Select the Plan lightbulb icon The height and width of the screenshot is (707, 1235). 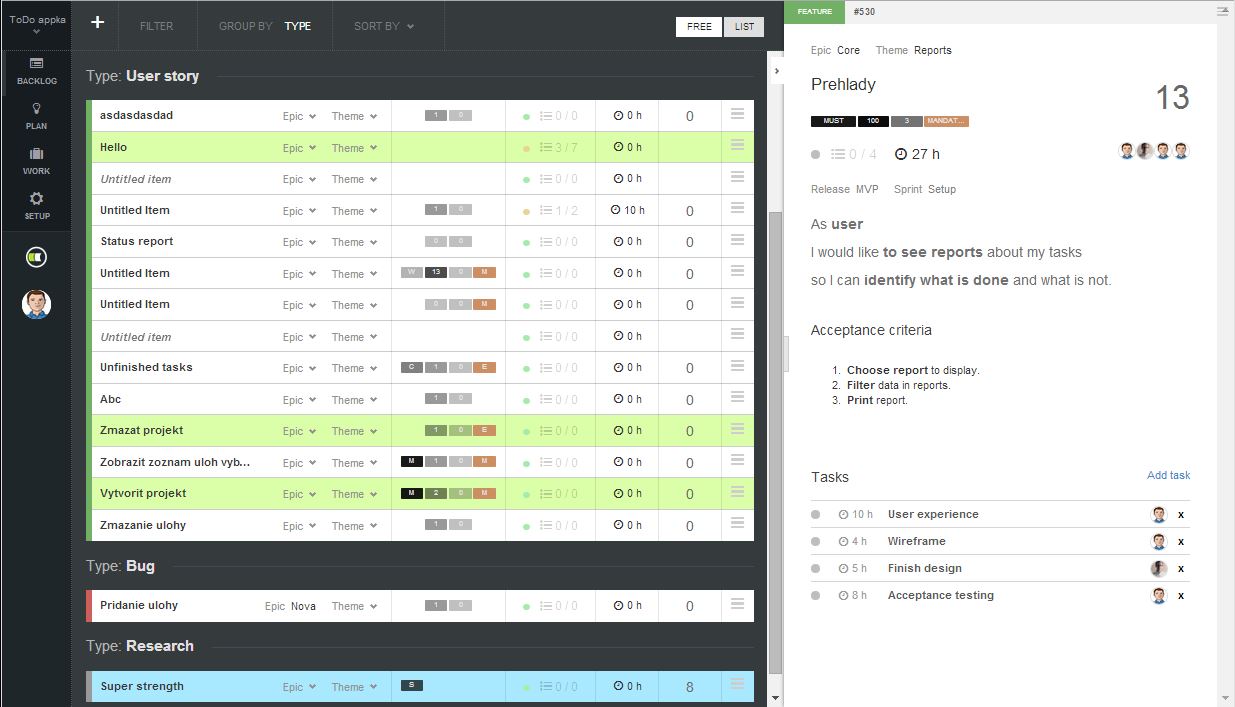[x=36, y=117]
